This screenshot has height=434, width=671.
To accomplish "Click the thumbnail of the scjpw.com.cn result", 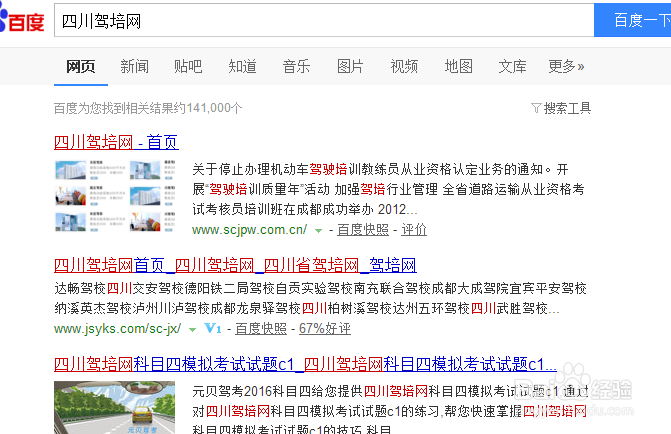I will click(115, 196).
